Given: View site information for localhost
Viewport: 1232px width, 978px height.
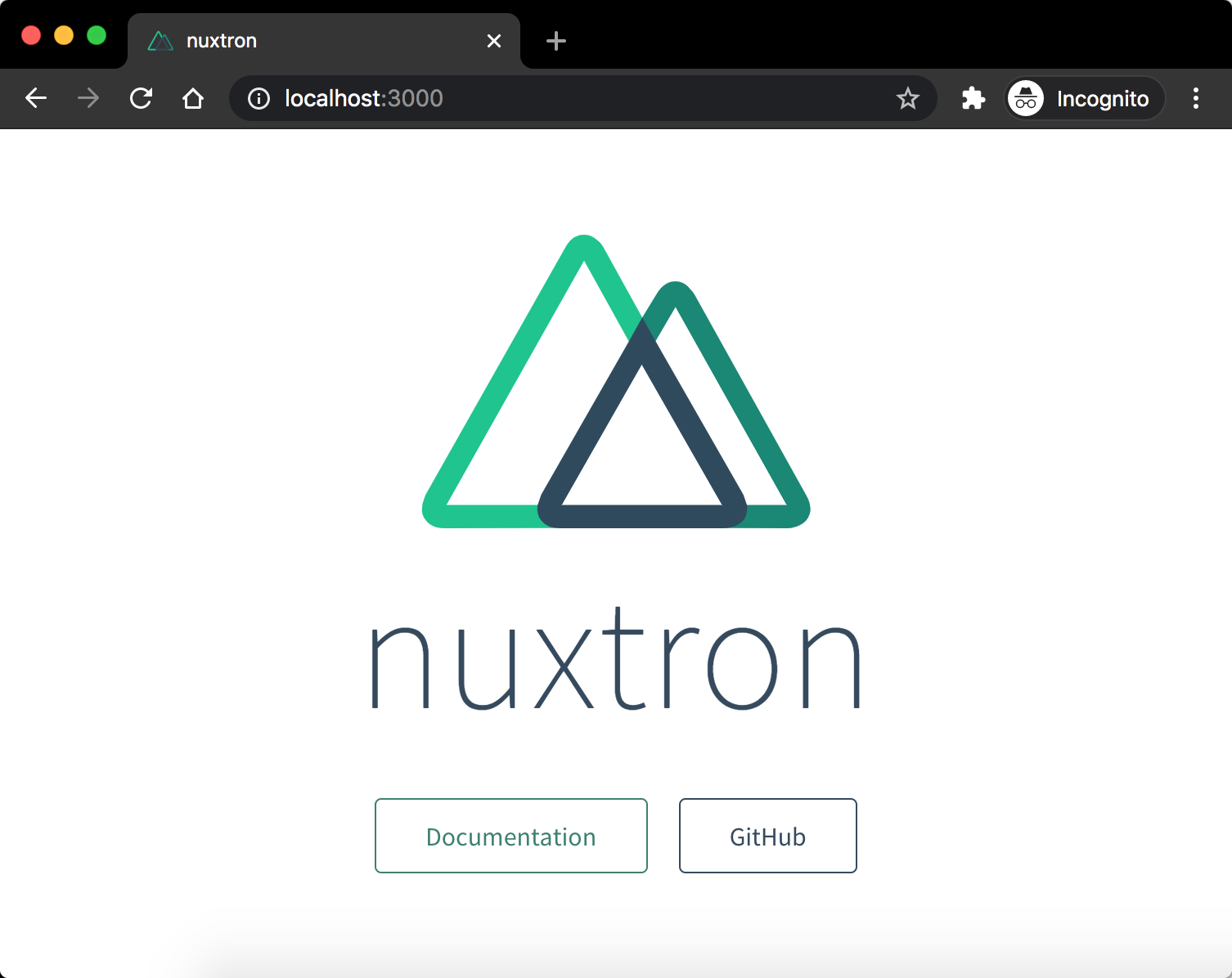Looking at the screenshot, I should 259,99.
